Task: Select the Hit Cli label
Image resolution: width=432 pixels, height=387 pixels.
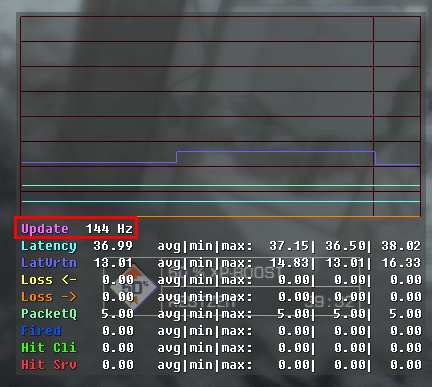Action: [x=49, y=348]
